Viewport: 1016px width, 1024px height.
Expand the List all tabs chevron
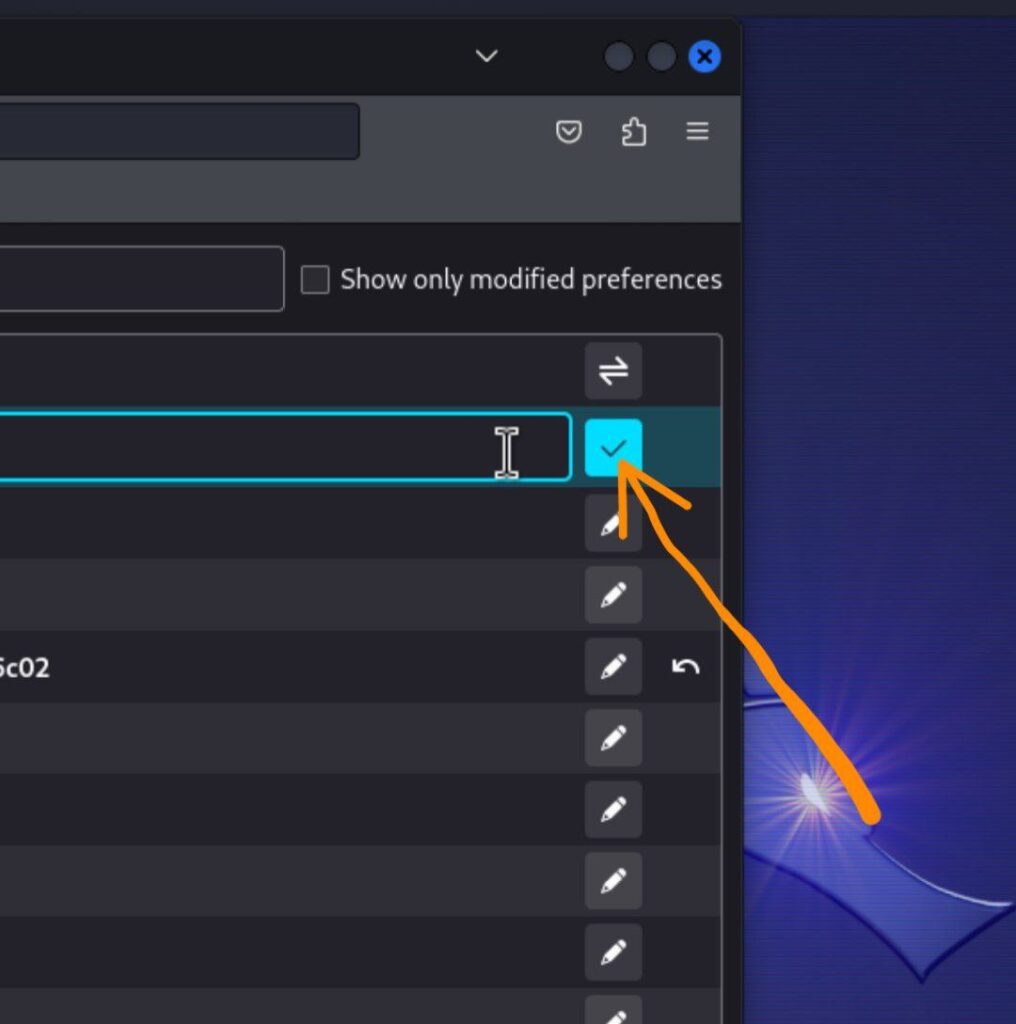(x=486, y=57)
